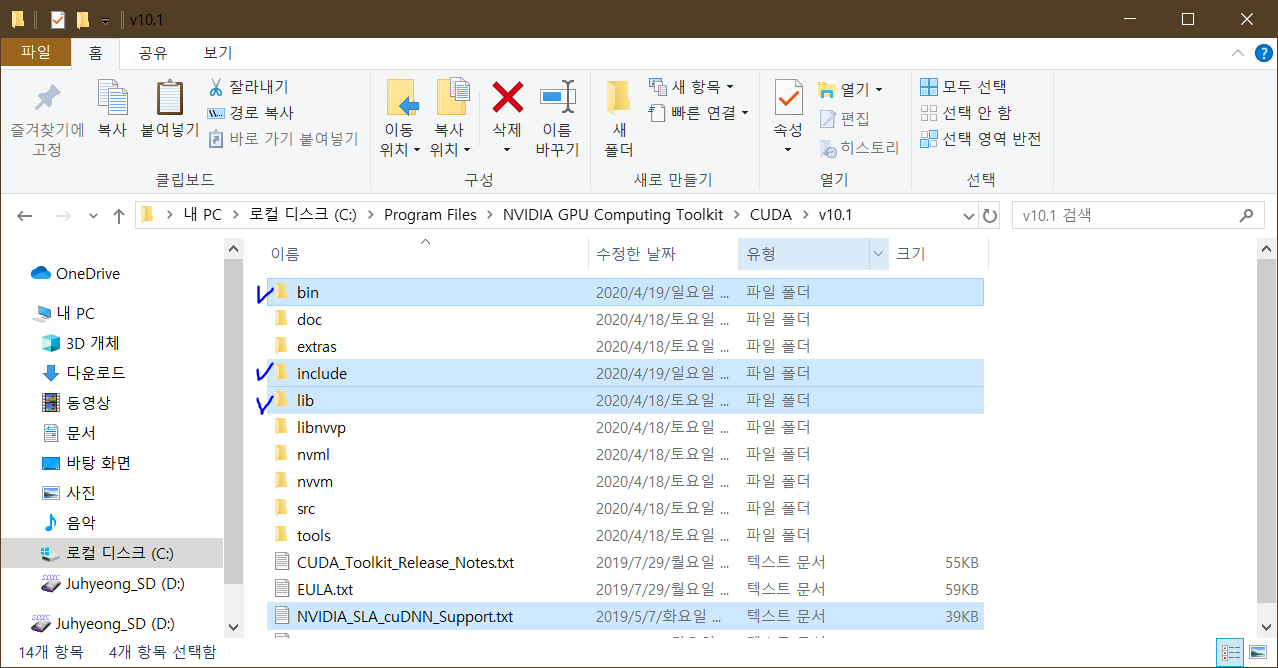This screenshot has width=1278, height=668.
Task: Open recent locations dropdown arrow
Action: pos(94,216)
